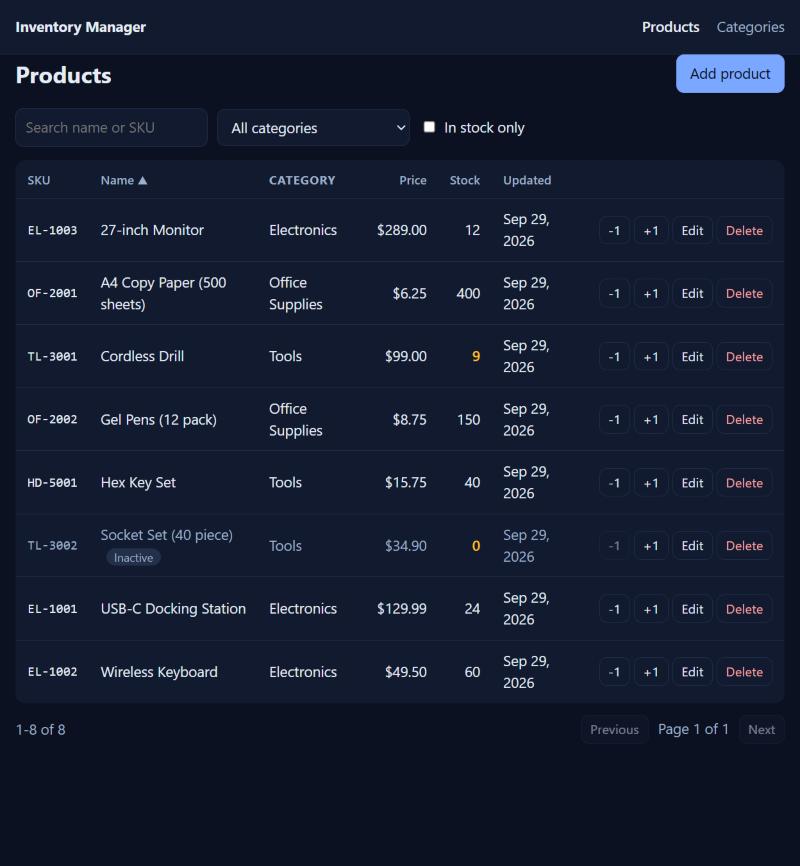Edit the Hex Key Set product
This screenshot has height=866, width=800.
pos(692,483)
